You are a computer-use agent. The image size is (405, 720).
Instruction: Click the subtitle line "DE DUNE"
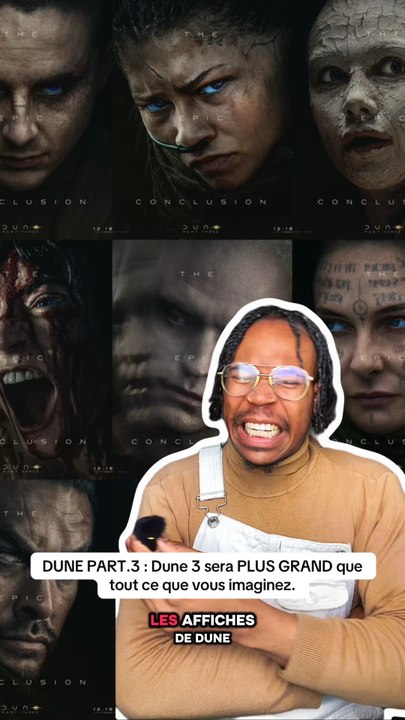pyautogui.click(x=202, y=638)
